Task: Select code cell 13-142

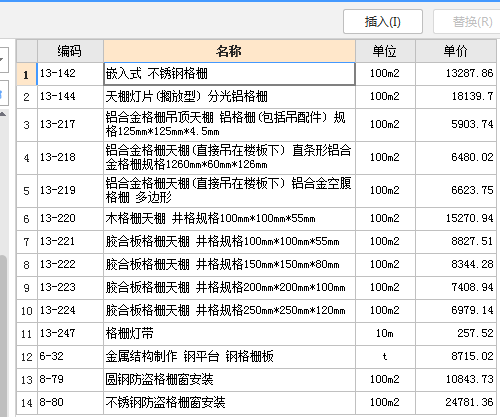Action: click(70, 74)
